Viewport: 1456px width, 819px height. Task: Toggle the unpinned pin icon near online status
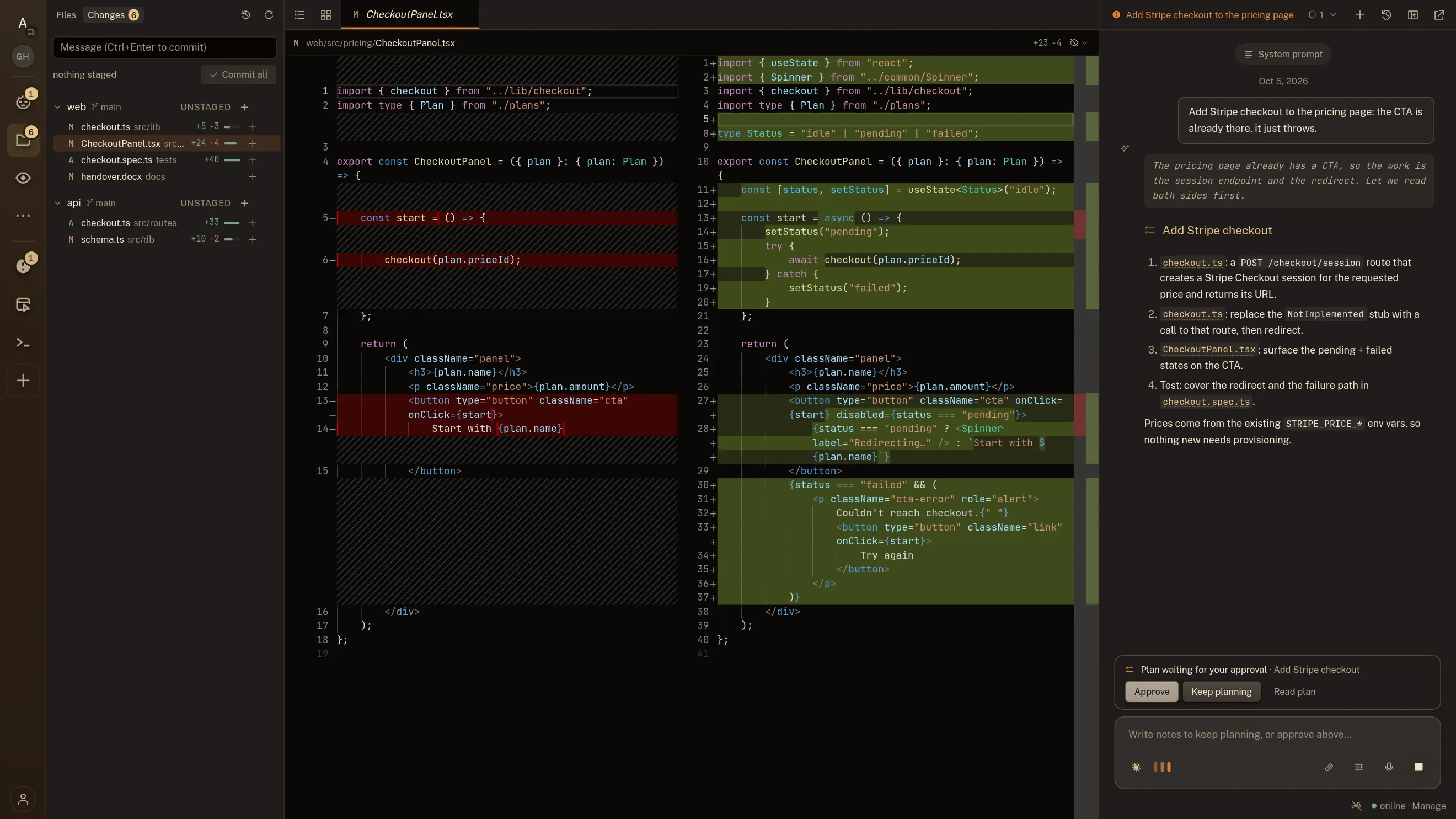1356,805
